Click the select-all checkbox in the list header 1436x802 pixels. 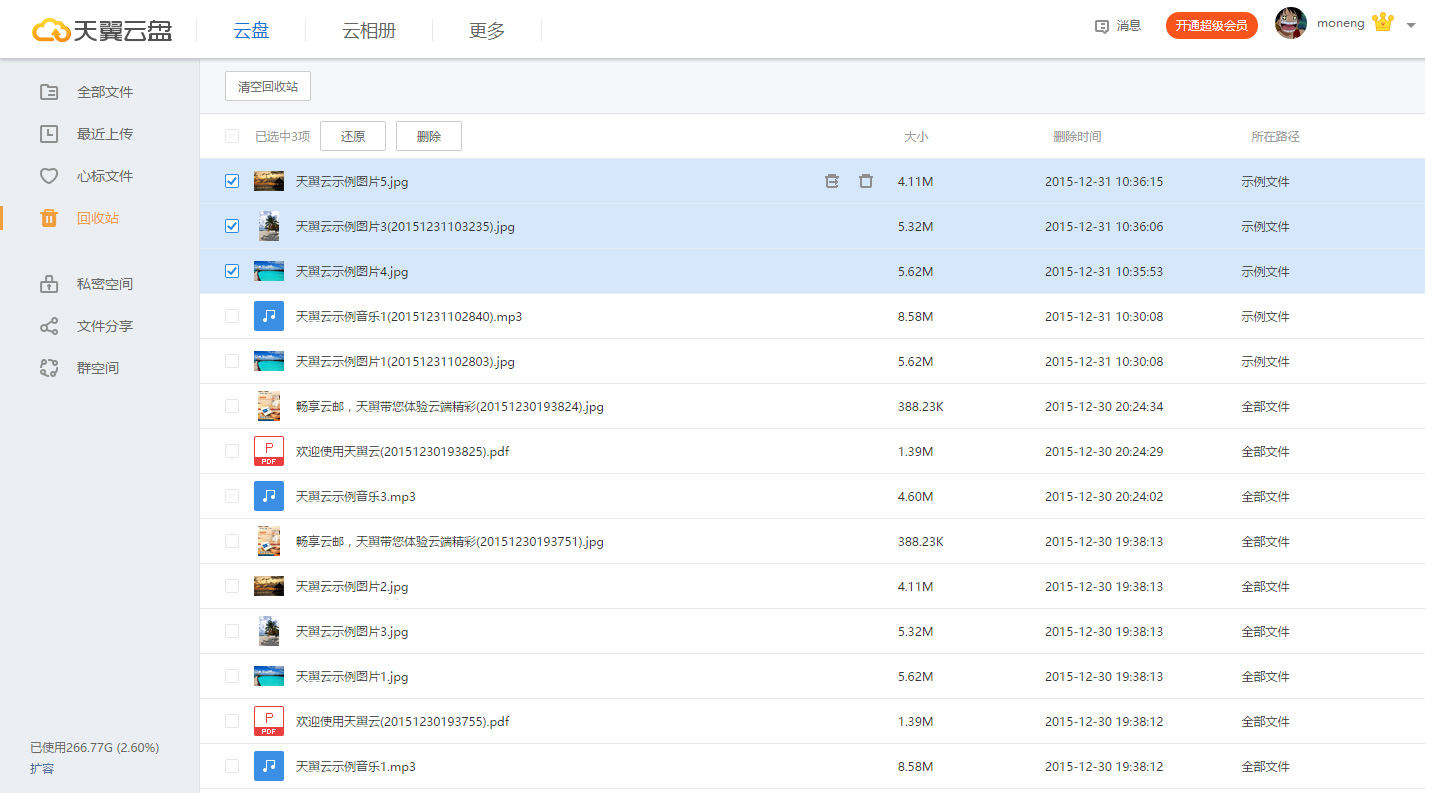(x=231, y=136)
